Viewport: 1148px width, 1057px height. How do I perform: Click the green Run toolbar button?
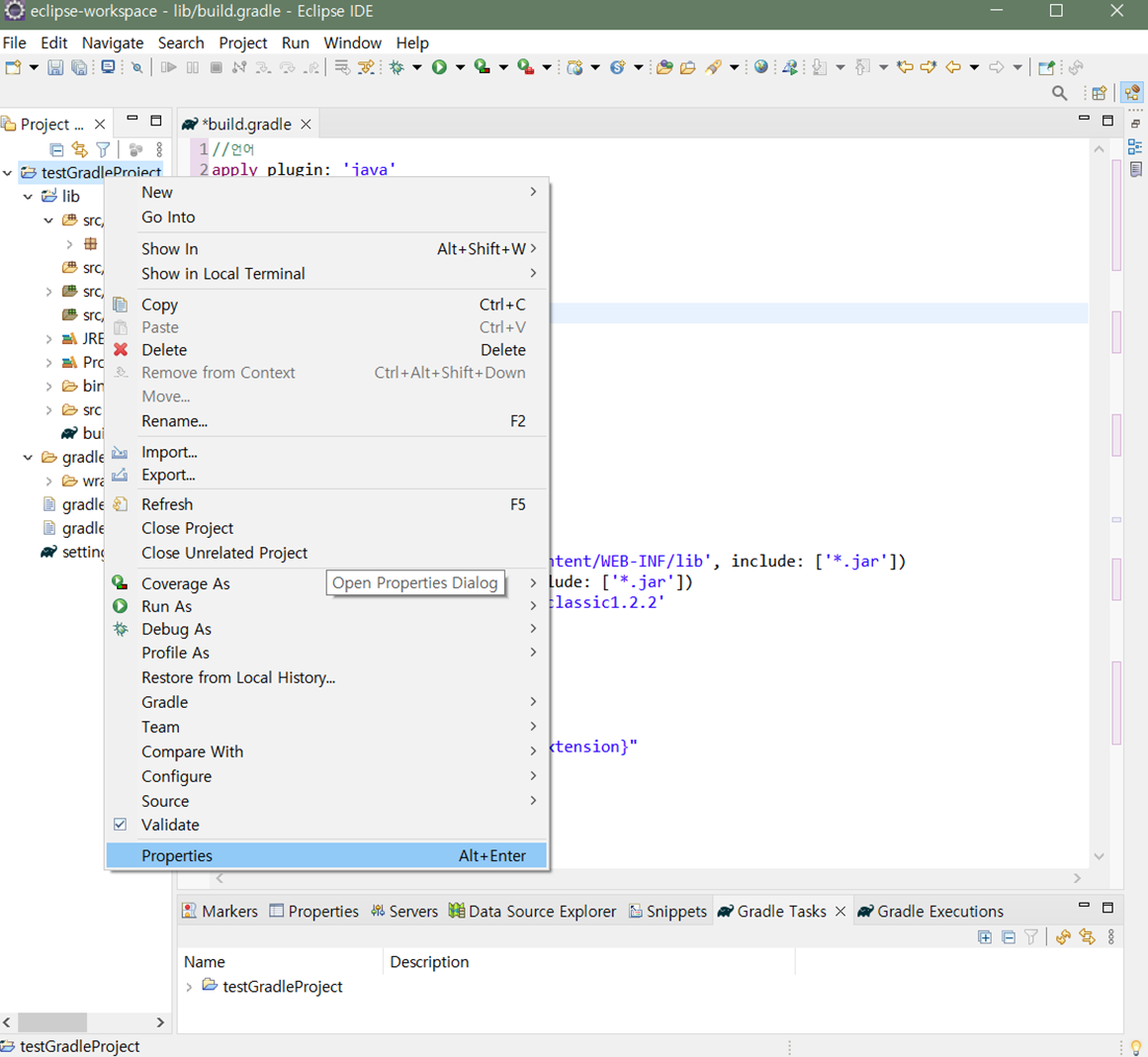click(x=439, y=67)
